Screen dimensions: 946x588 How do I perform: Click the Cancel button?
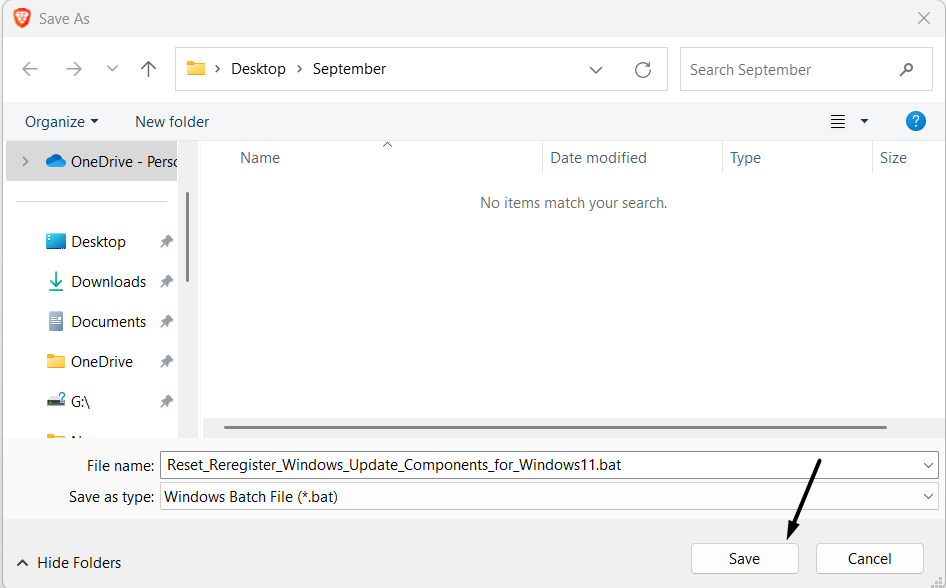click(869, 559)
